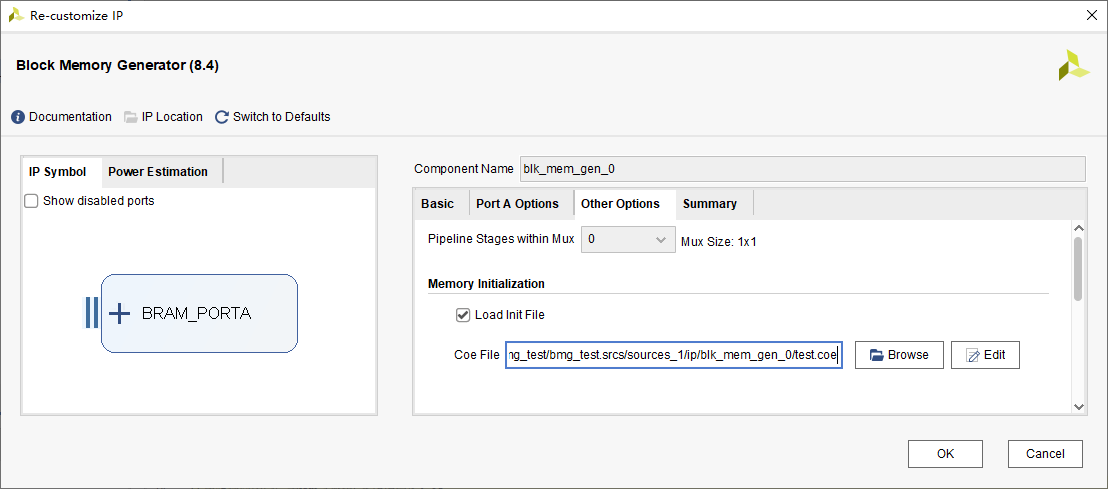Open Pipeline Stages within Mux dropdown

coord(627,240)
